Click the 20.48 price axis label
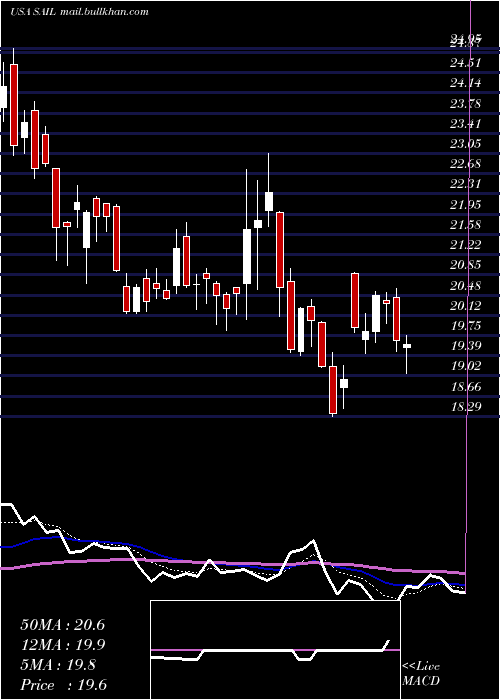This screenshot has height=700, width=500. pyautogui.click(x=466, y=285)
